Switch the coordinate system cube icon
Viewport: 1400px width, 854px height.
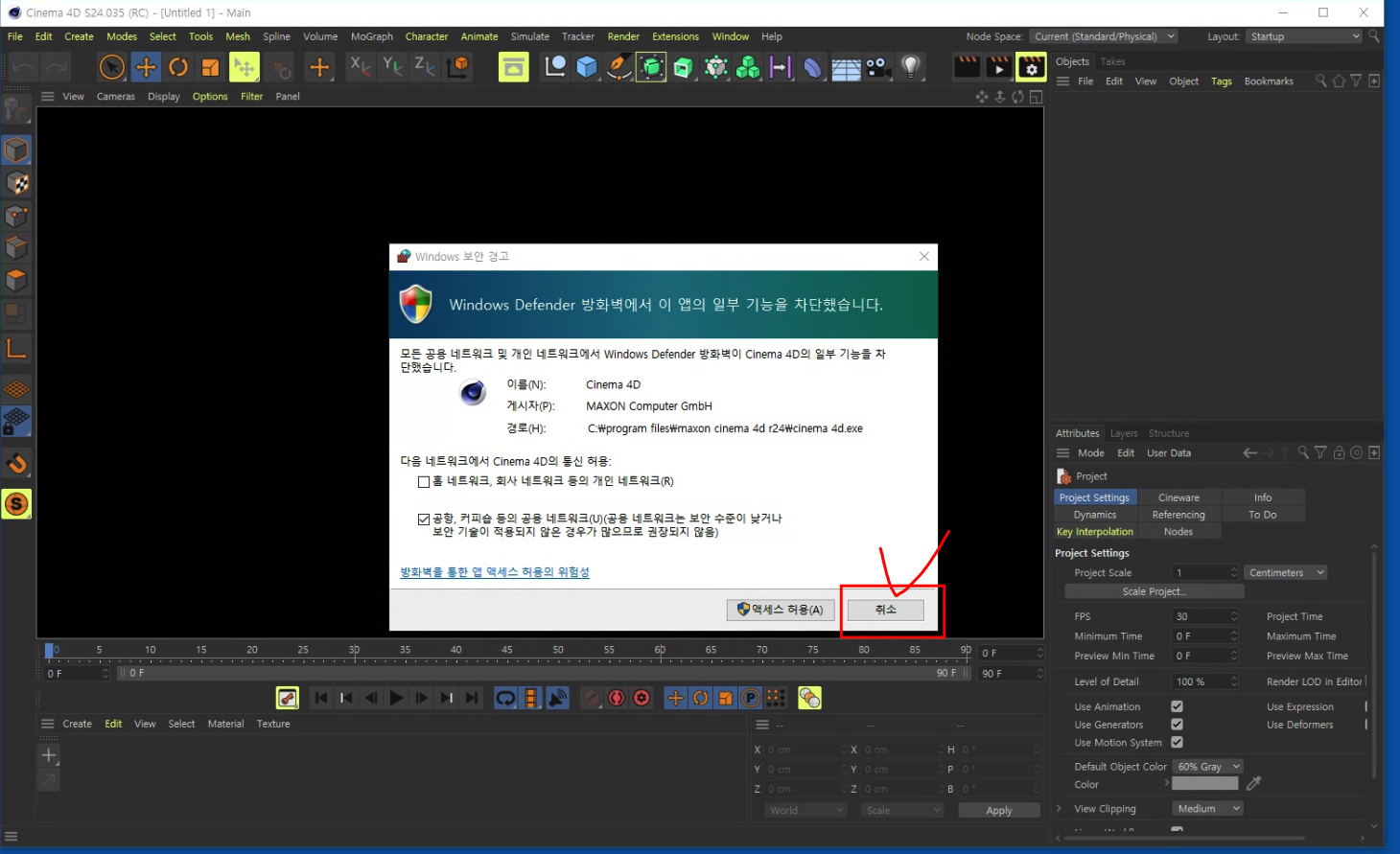[x=458, y=66]
